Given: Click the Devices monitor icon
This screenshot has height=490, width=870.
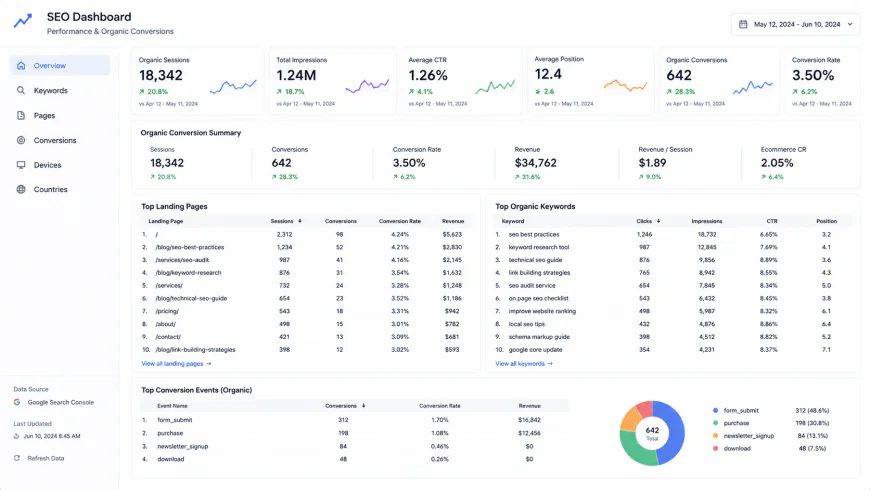Looking at the screenshot, I should point(21,165).
